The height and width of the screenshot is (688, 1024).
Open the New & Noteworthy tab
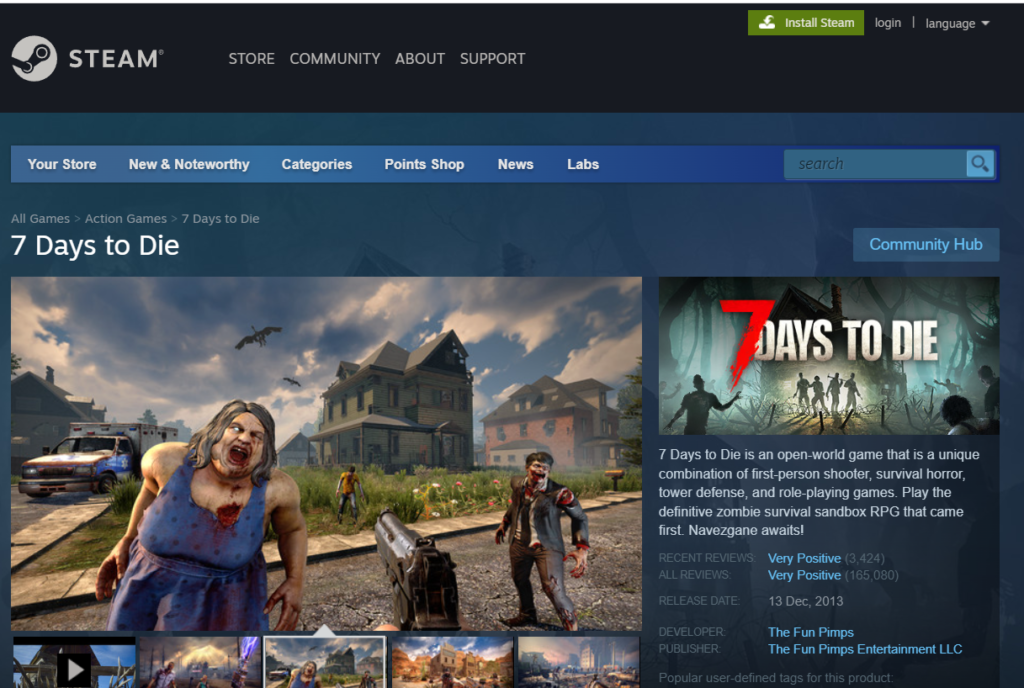coord(189,164)
